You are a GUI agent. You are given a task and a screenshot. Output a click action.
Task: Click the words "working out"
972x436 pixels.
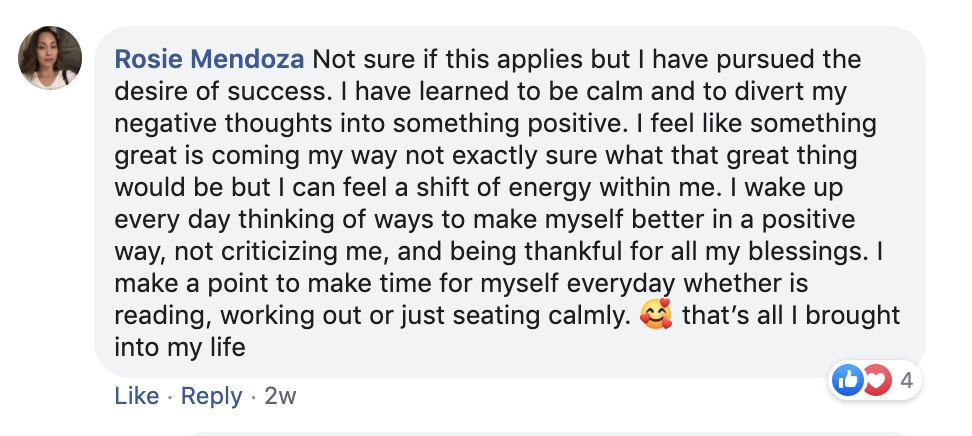(321, 317)
